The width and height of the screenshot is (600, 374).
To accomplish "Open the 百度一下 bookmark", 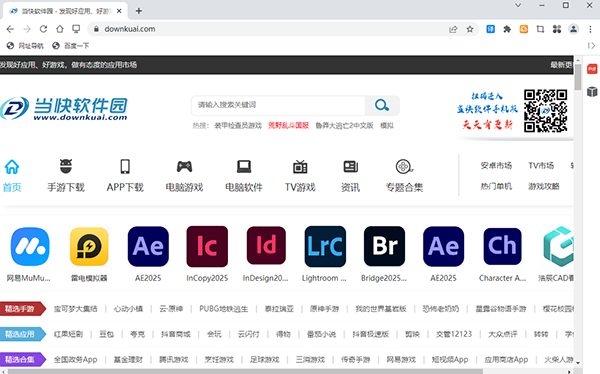I will 71,46.
